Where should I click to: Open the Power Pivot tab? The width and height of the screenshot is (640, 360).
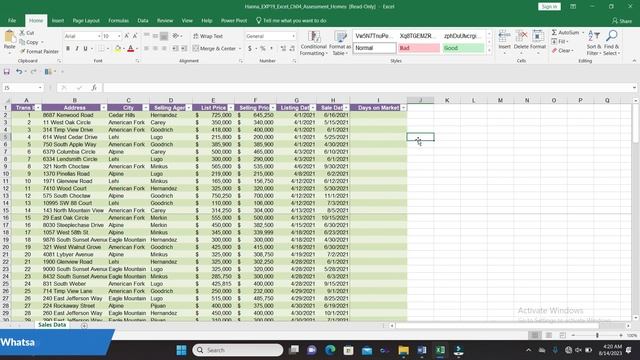point(234,20)
